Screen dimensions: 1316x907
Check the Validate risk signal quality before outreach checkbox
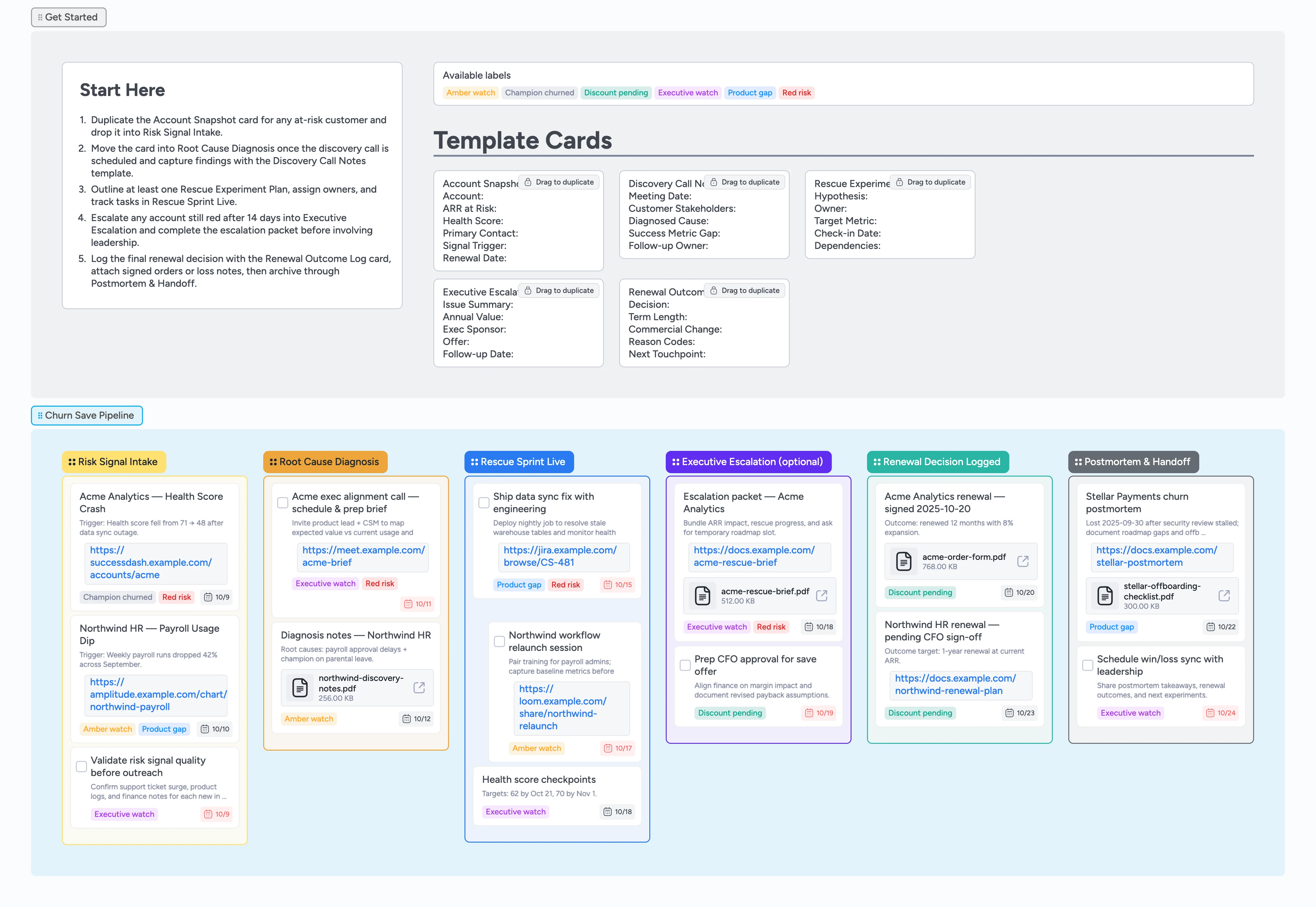pyautogui.click(x=81, y=766)
